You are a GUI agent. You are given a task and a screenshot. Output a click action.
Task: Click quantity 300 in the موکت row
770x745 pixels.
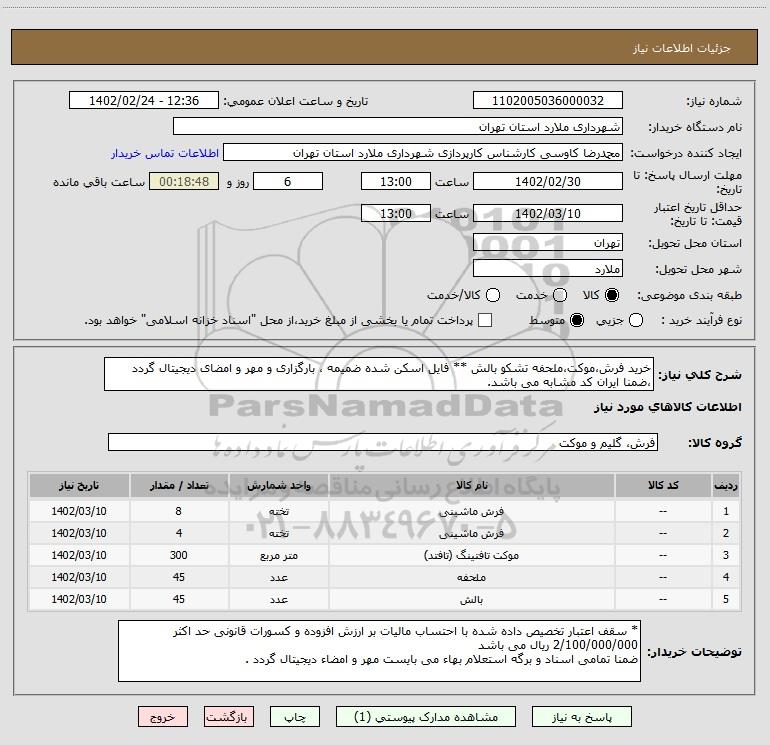tap(179, 555)
